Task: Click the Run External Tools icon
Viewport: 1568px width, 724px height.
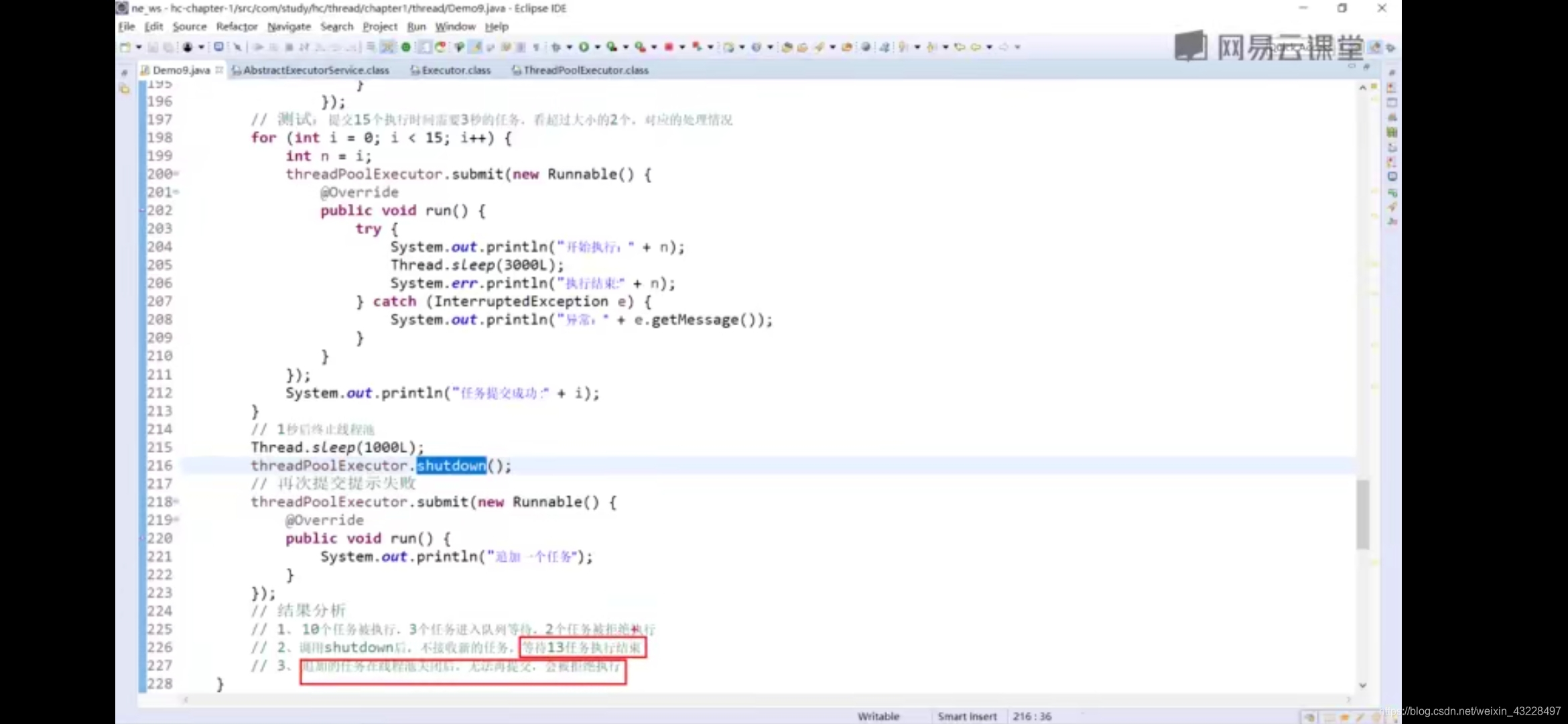Action: [x=641, y=47]
